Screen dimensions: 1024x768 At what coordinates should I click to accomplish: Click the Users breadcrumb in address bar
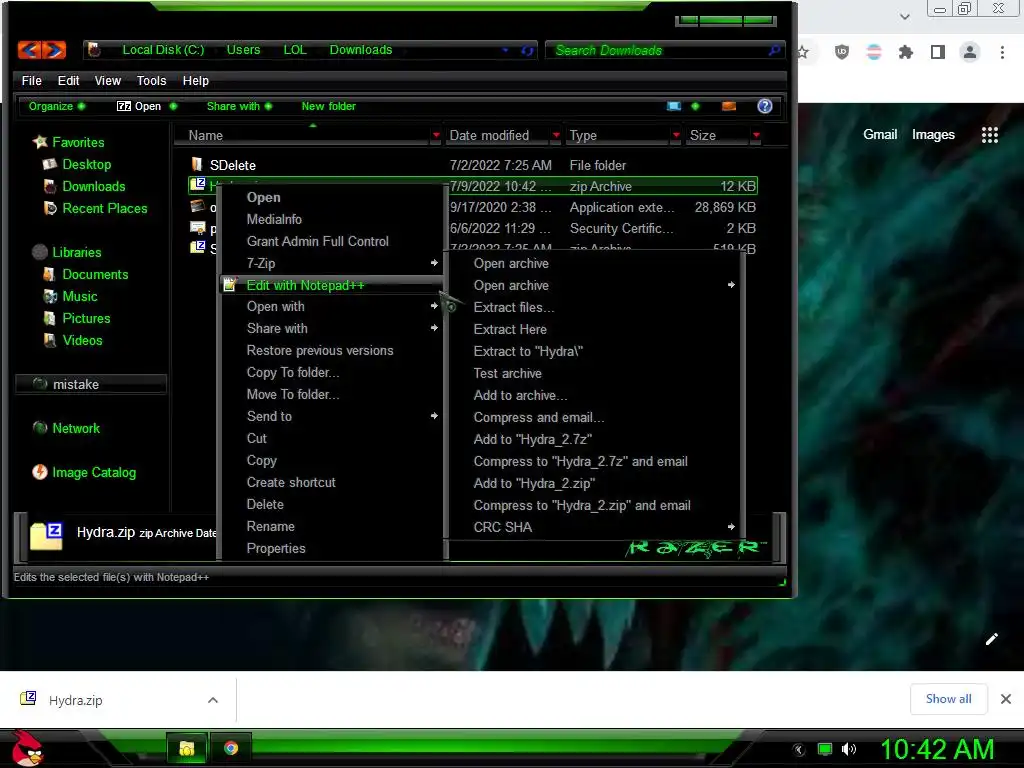click(243, 50)
